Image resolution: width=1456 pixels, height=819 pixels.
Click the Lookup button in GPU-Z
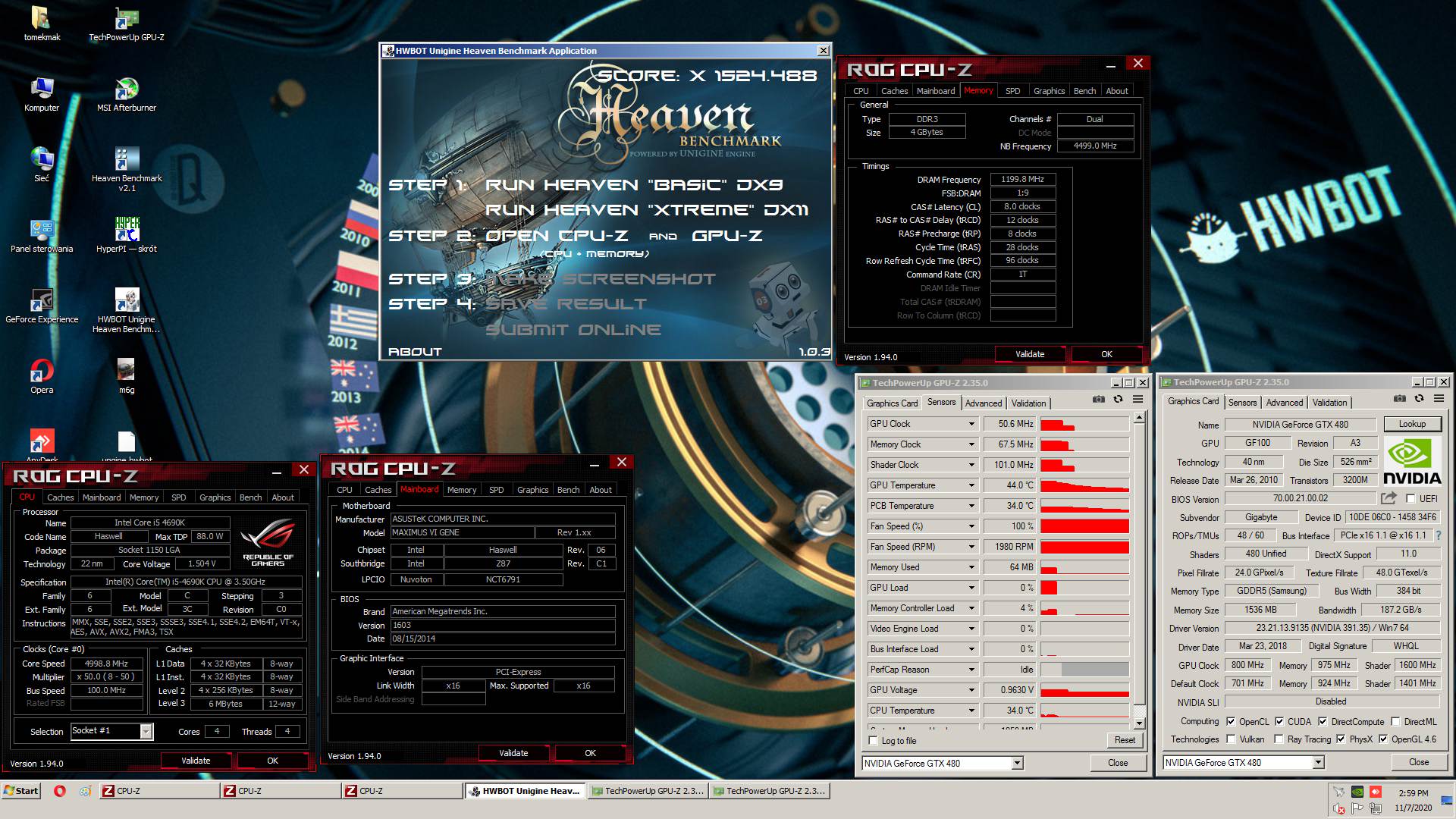1412,424
